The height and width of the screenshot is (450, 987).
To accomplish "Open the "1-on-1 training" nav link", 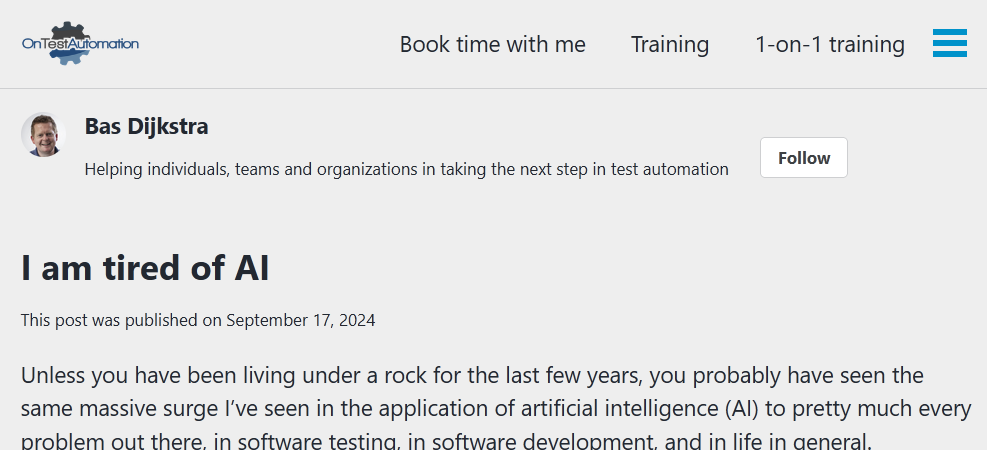I will (830, 44).
